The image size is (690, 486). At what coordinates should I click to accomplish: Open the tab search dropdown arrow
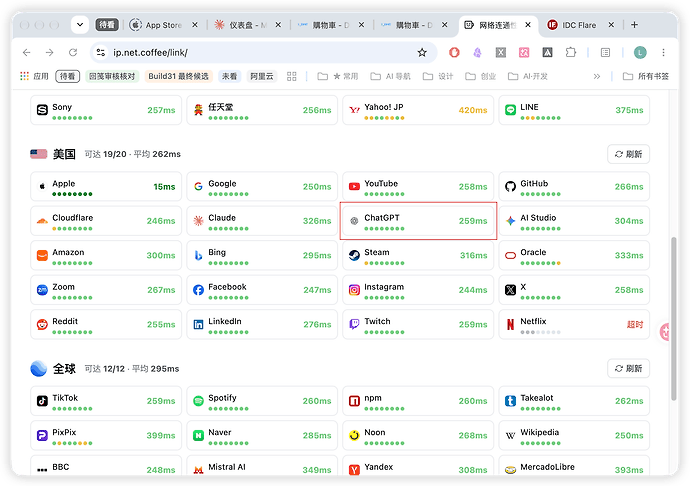coord(80,25)
